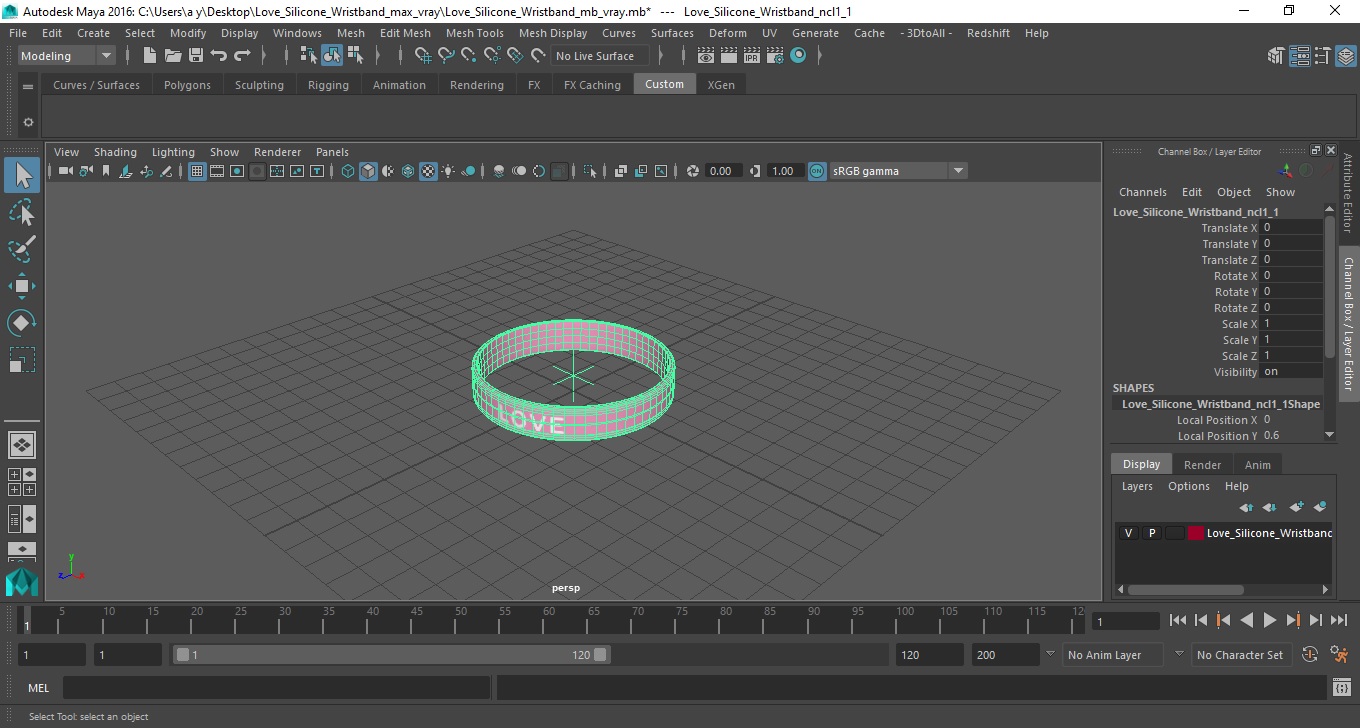Start IPR render
Screen dimensions: 1360x728
coord(752,56)
